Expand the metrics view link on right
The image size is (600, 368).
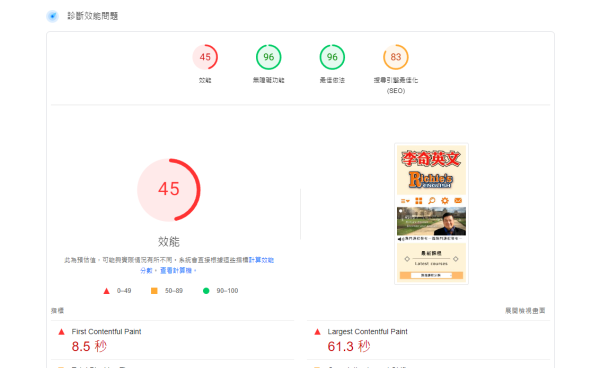click(x=525, y=311)
